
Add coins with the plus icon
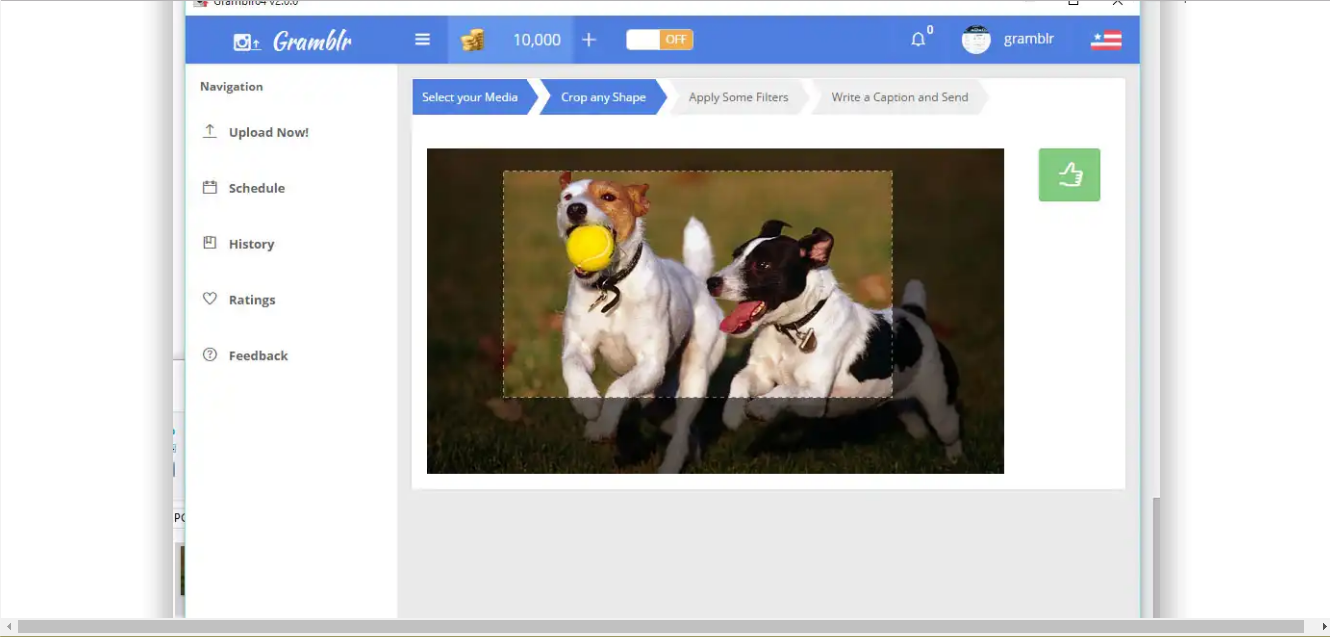[589, 40]
